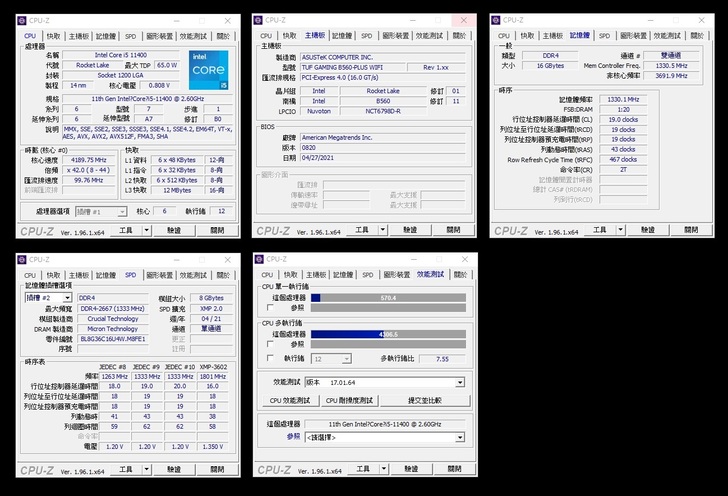Open the 主機板 tab in memory window
Screen dimensions: 728x496
[552, 35]
